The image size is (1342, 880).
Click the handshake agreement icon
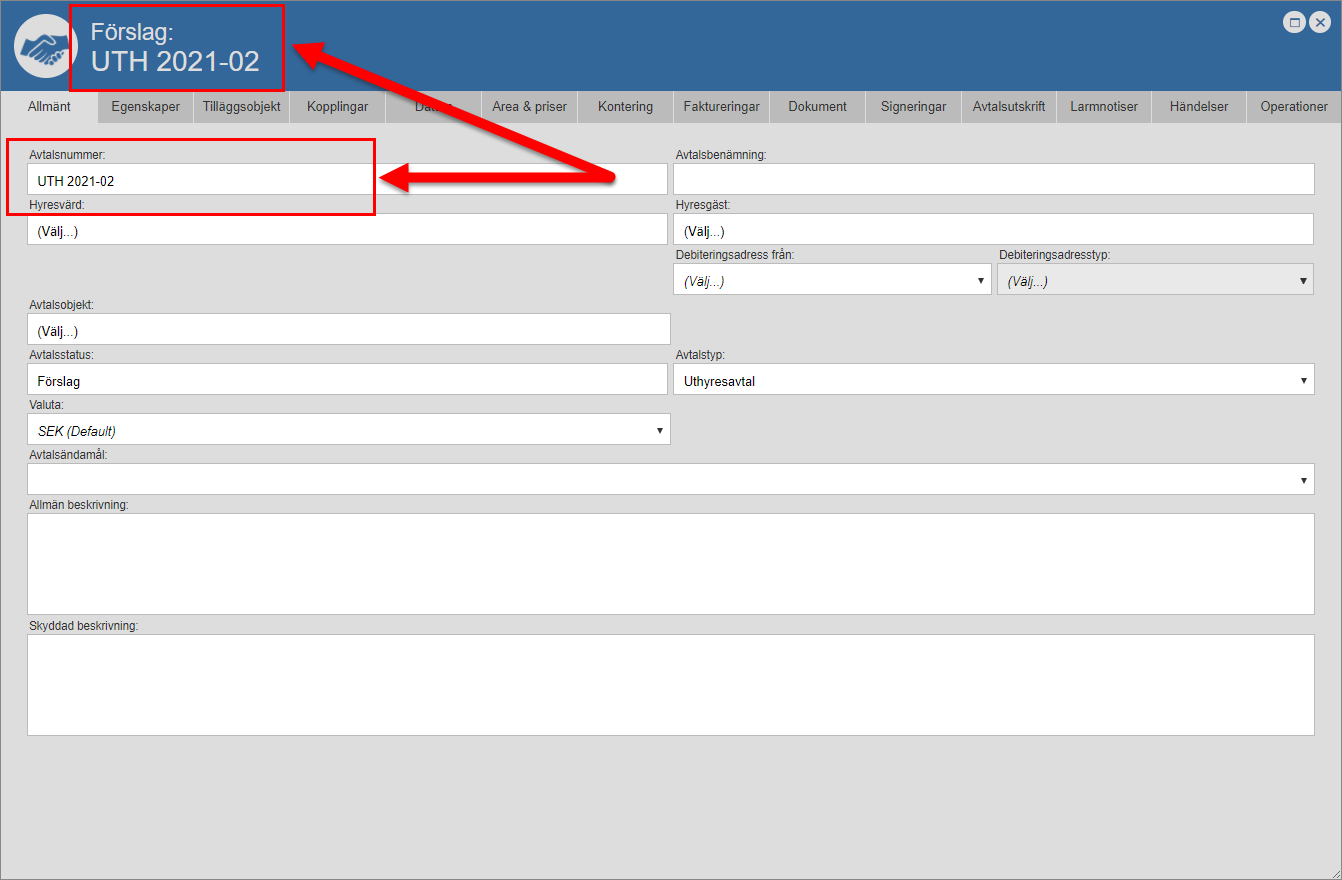(x=46, y=46)
